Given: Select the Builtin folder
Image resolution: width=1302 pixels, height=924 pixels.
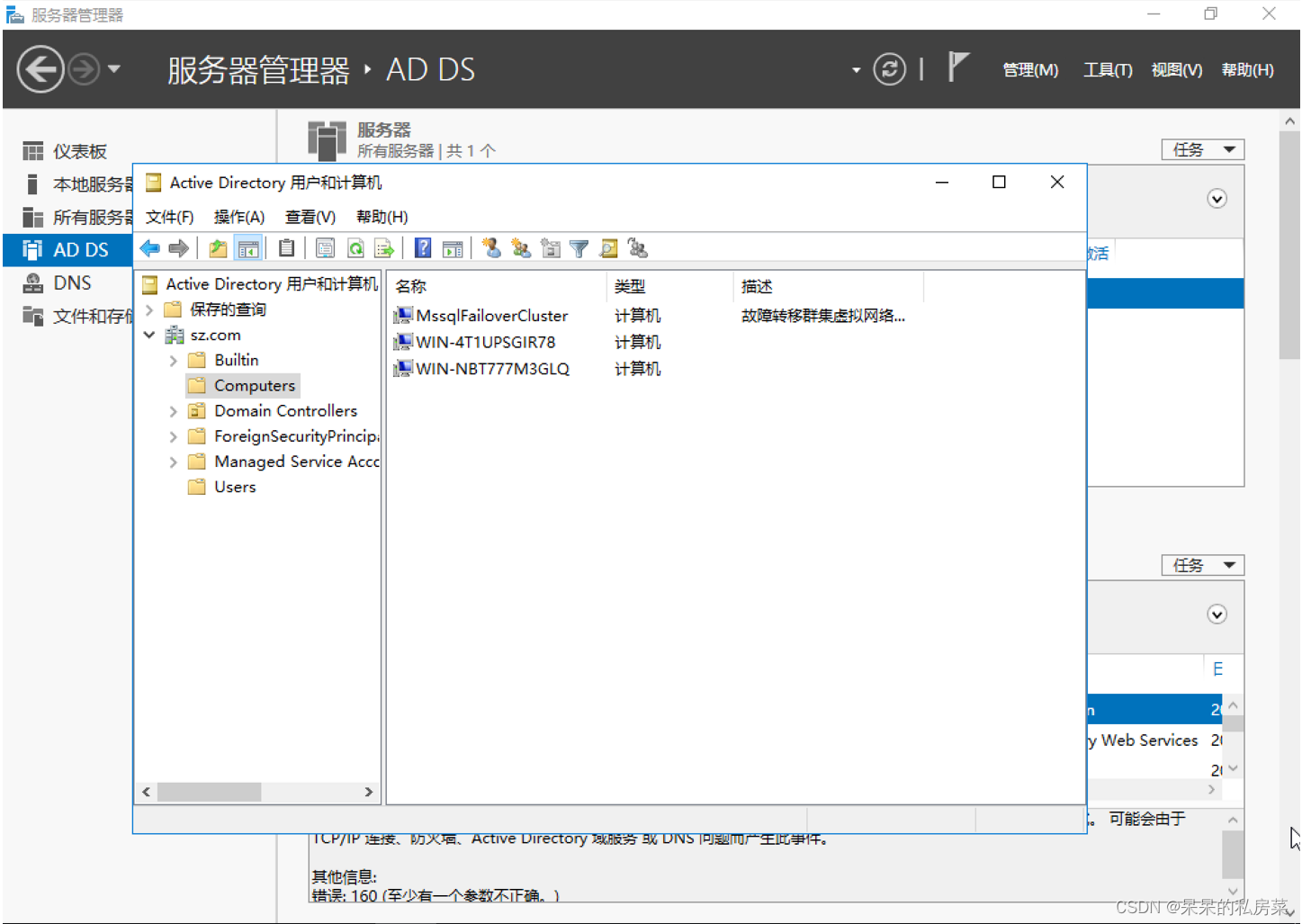Looking at the screenshot, I should [x=225, y=360].
